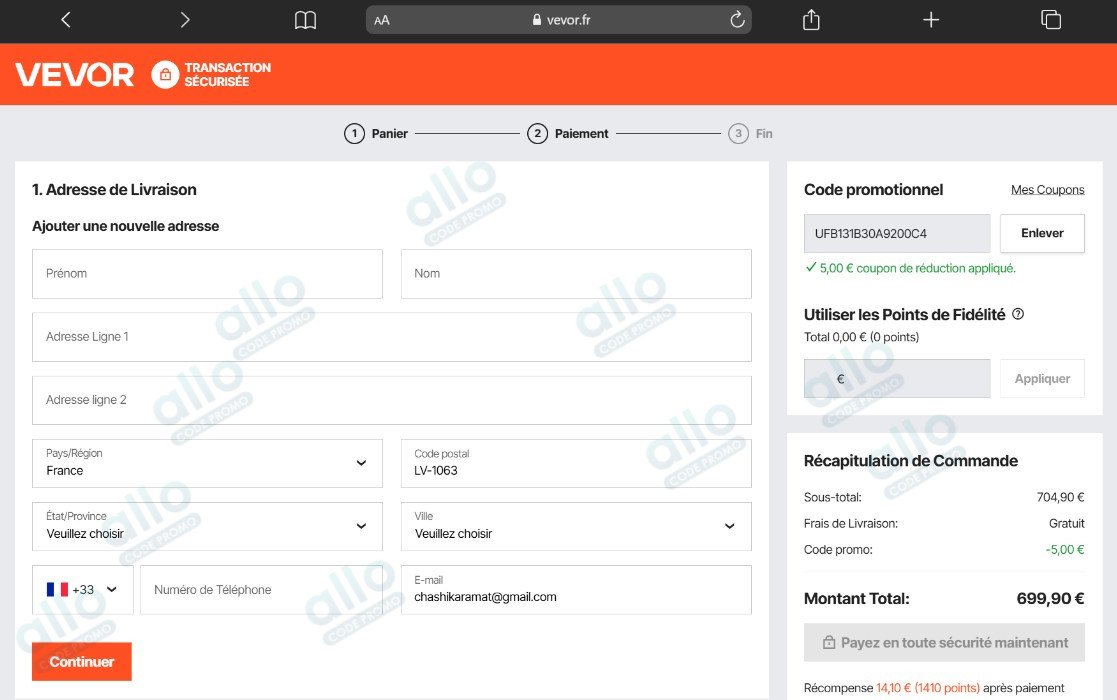Click the loyalty points help question-mark icon
This screenshot has height=700, width=1117.
coord(1018,314)
